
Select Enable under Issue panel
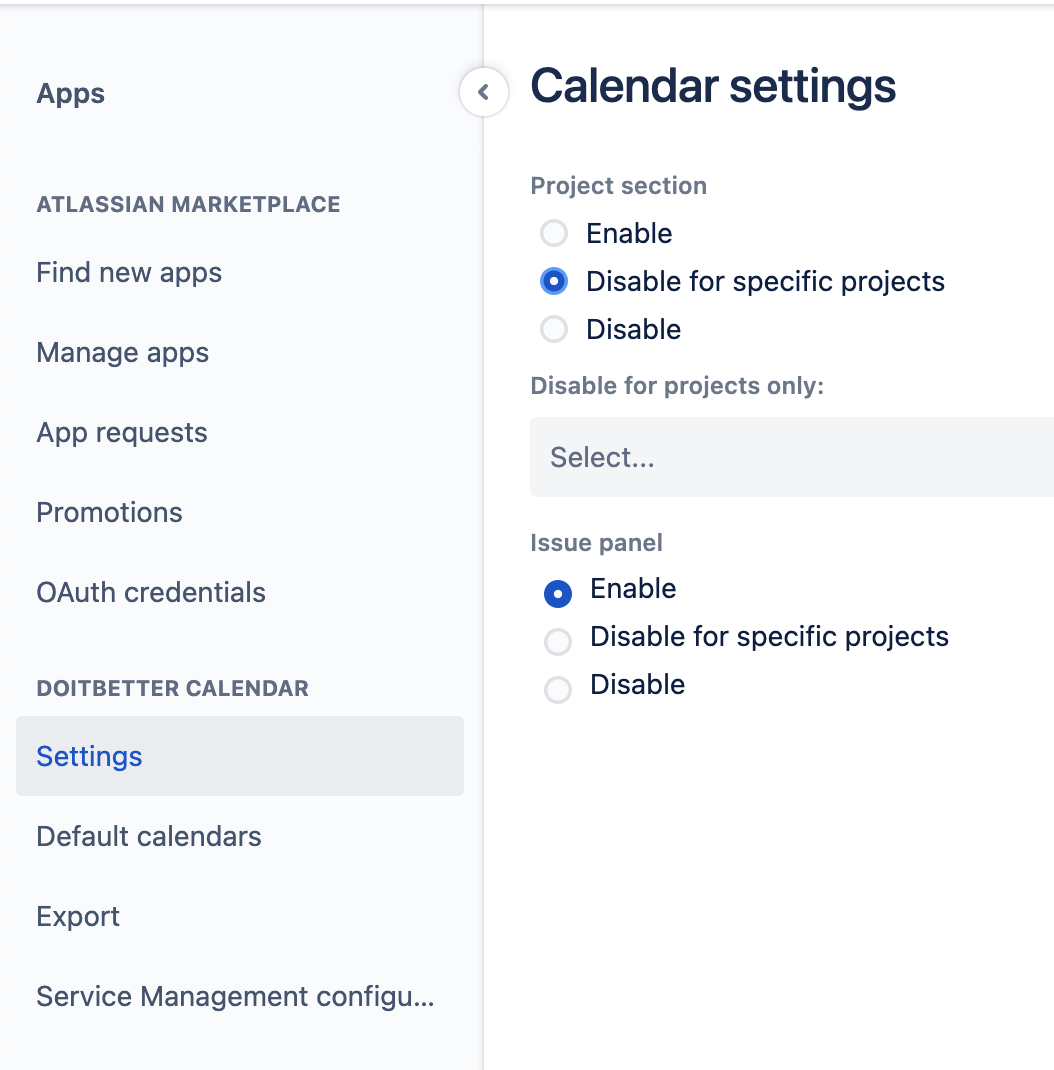[558, 594]
